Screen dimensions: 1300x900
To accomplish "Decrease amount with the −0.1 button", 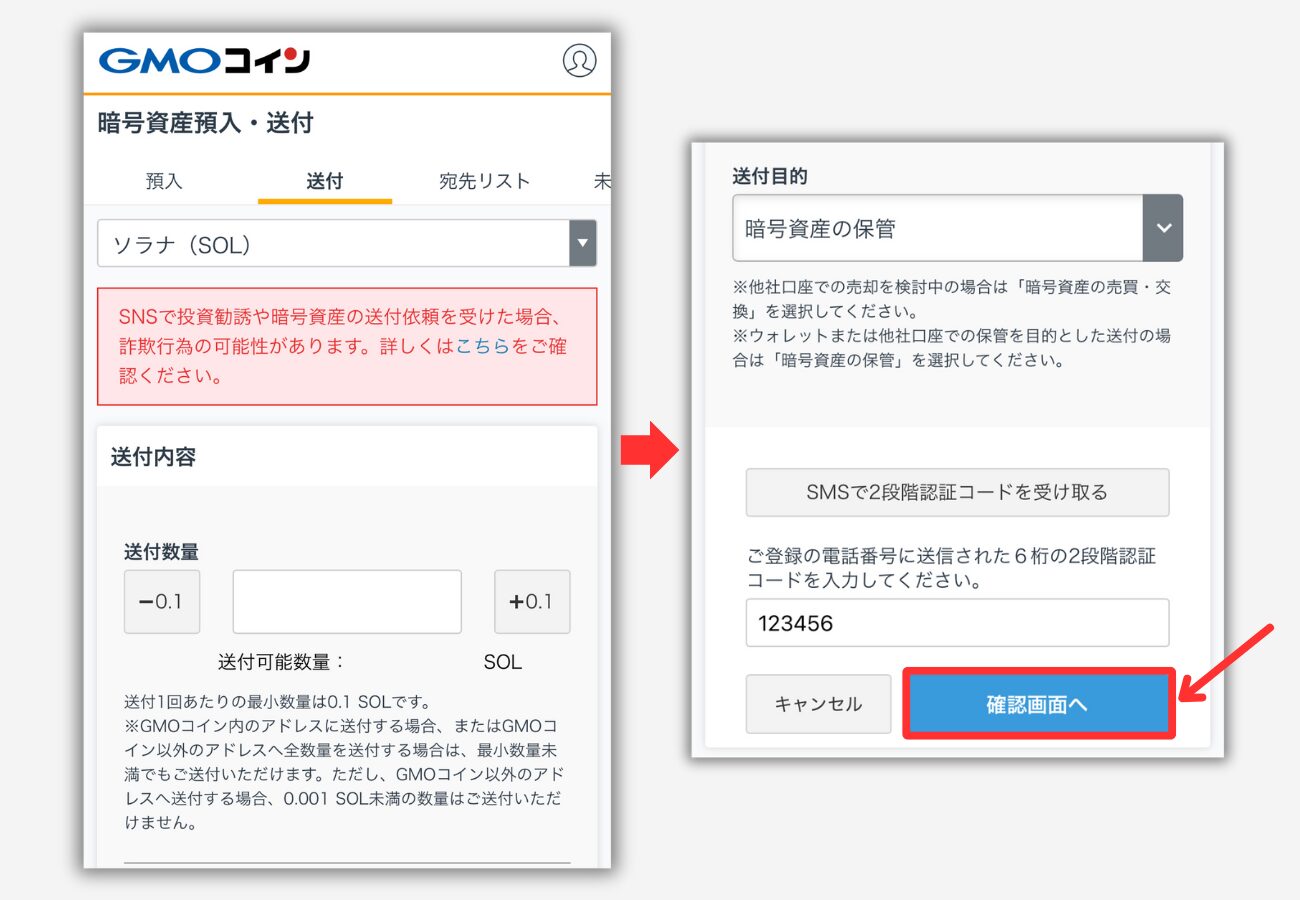I will (162, 602).
